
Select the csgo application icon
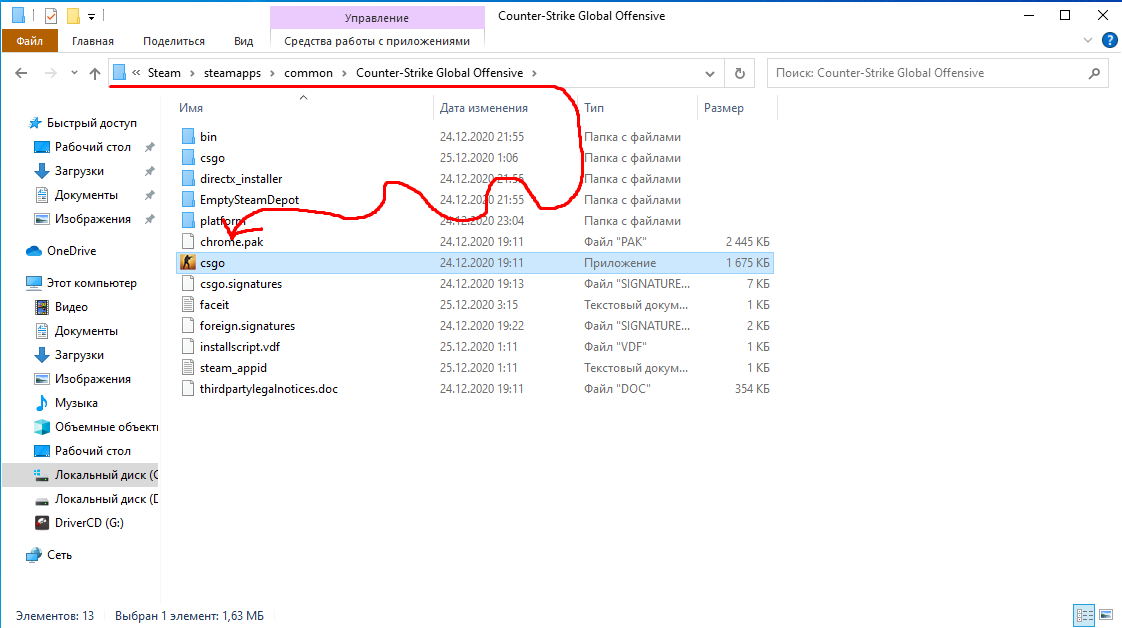tap(187, 263)
